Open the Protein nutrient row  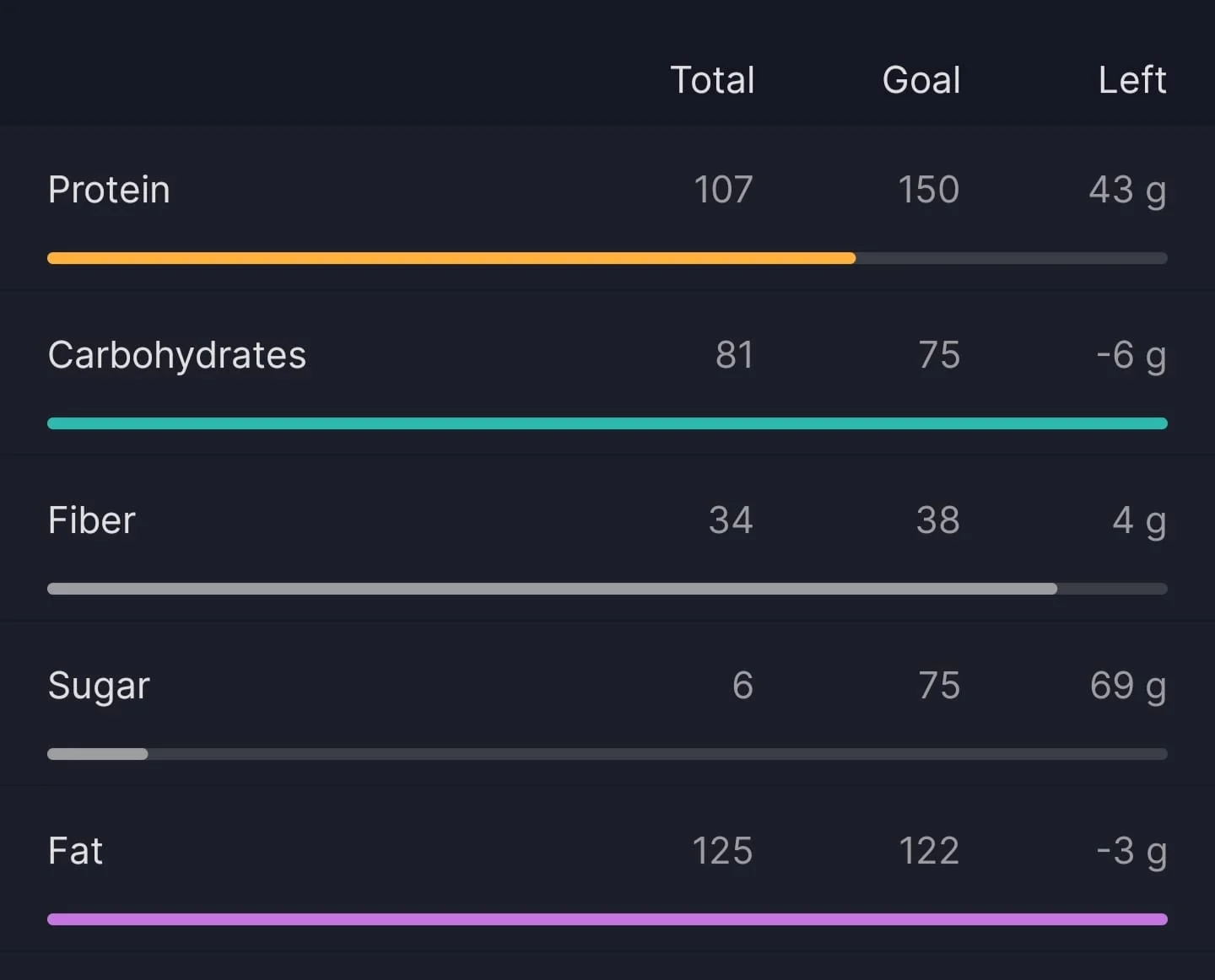click(607, 209)
